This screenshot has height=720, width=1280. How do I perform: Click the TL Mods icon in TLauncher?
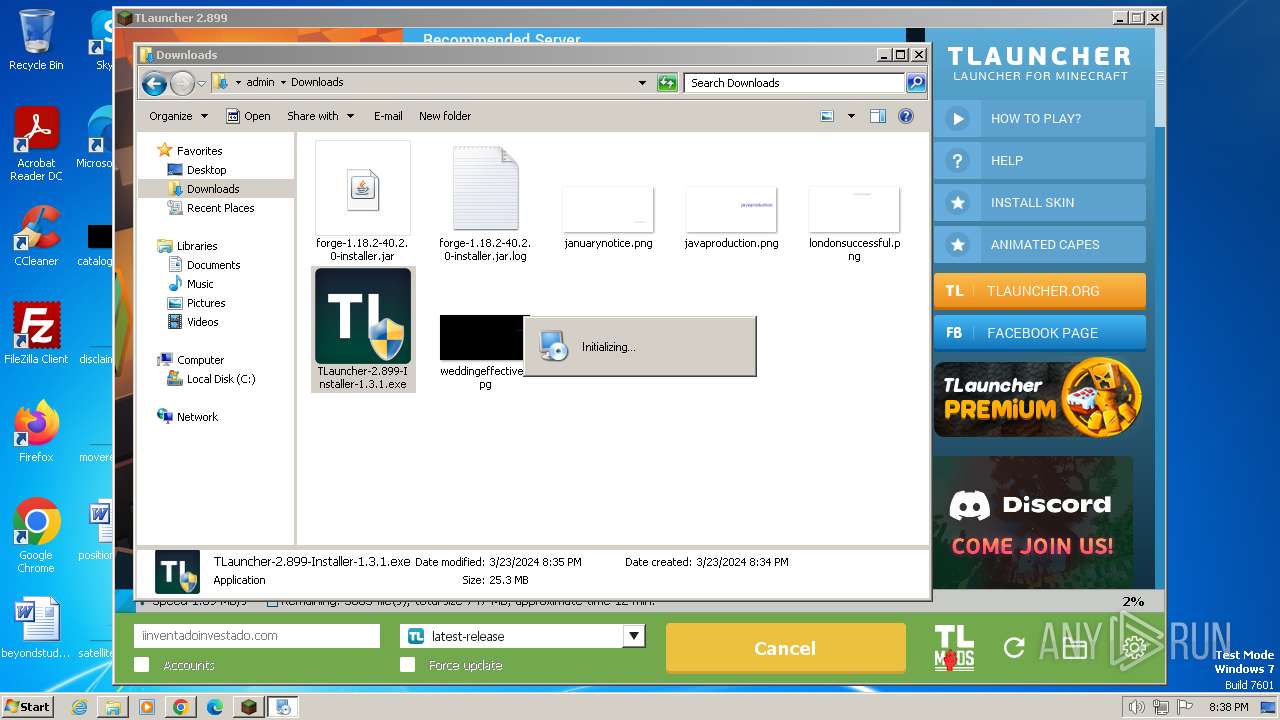pos(954,647)
